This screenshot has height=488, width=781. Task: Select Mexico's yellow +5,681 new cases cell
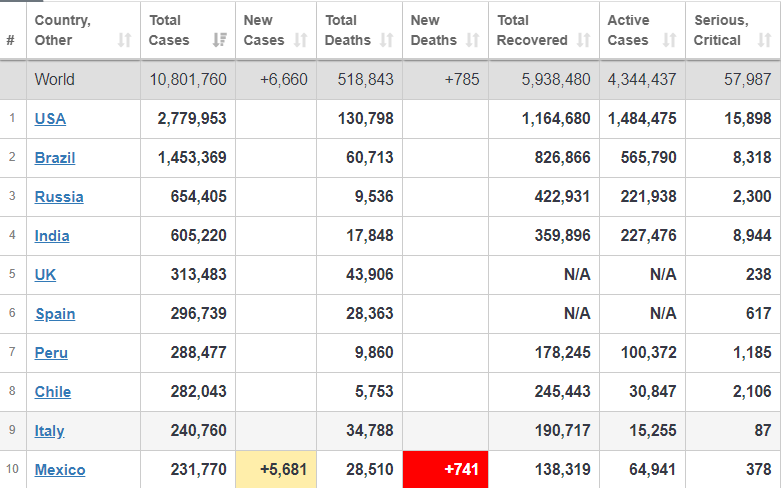click(276, 470)
